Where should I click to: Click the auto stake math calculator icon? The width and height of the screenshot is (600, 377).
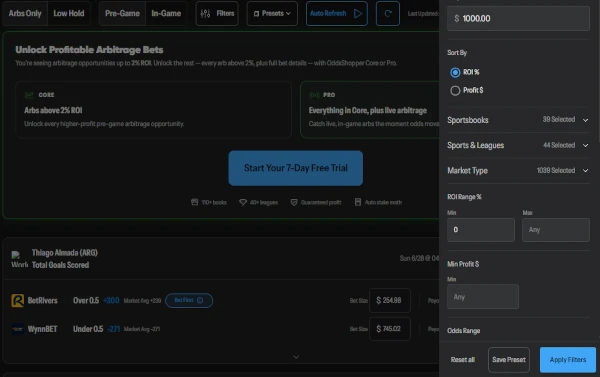pos(358,202)
